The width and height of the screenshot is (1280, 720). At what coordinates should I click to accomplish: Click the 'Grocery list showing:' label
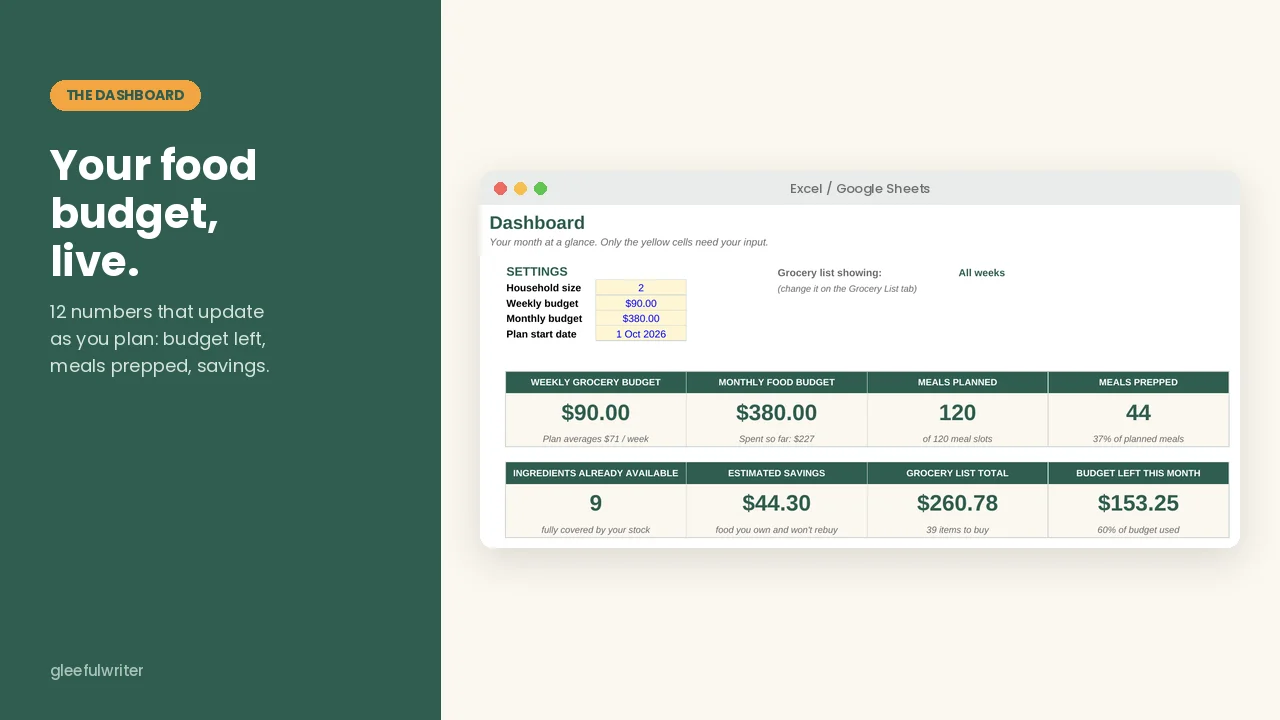(830, 273)
